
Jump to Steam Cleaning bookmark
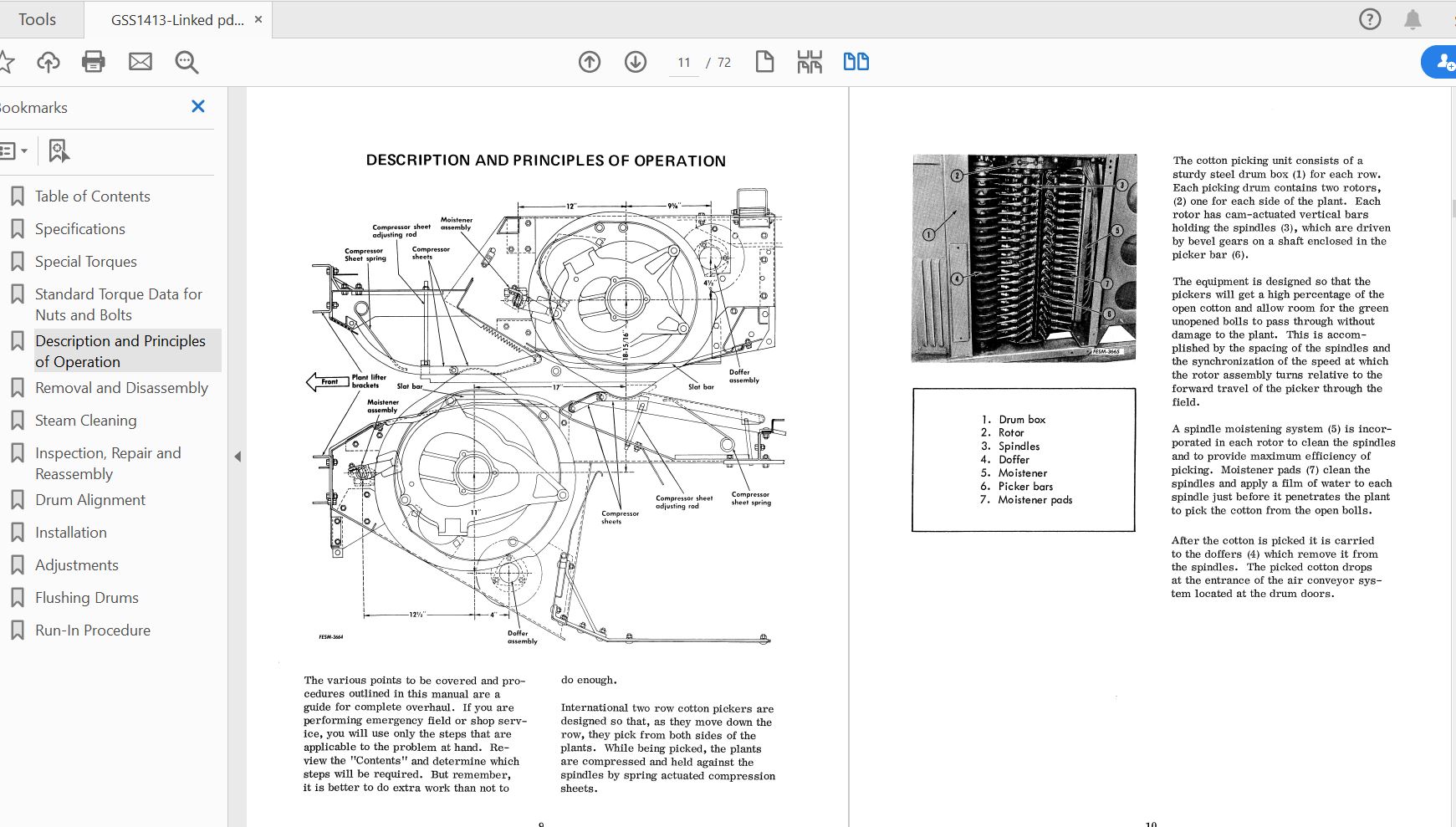click(86, 421)
